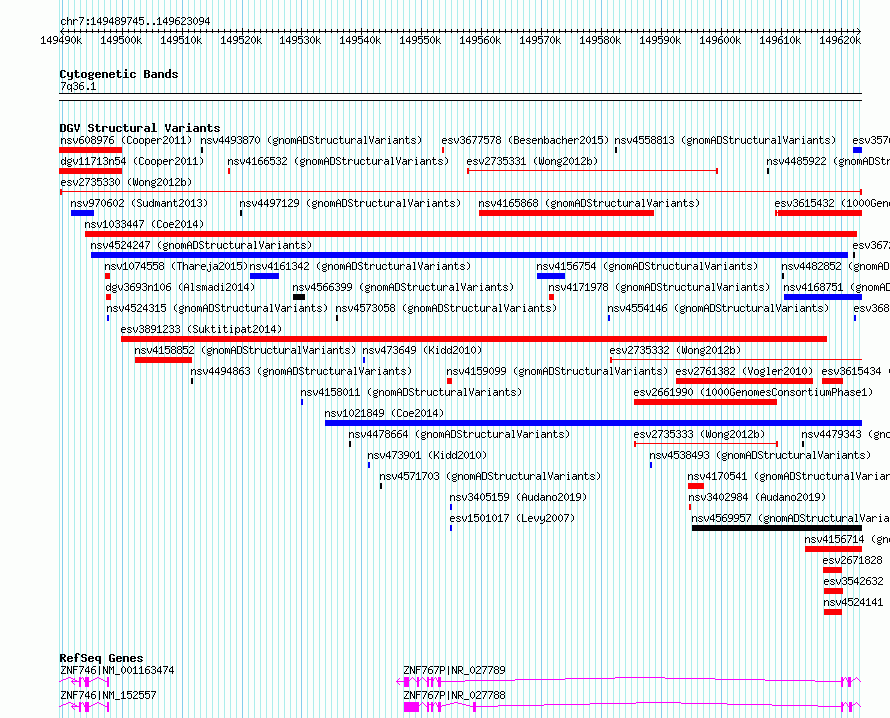Click the esv1501017 (Levy2007) label
Viewport: 890px width, 718px height.
click(512, 518)
